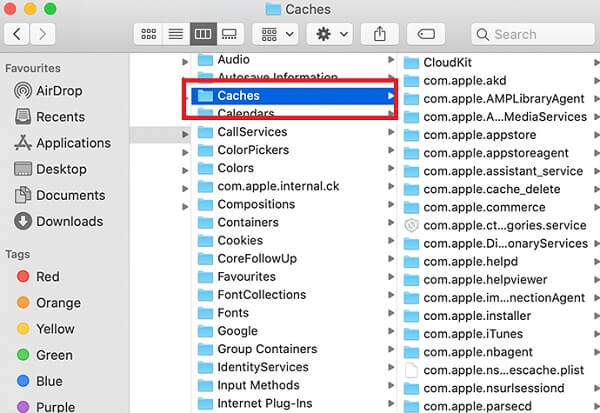
Task: Select the Input Methods folder
Action: 294,385
